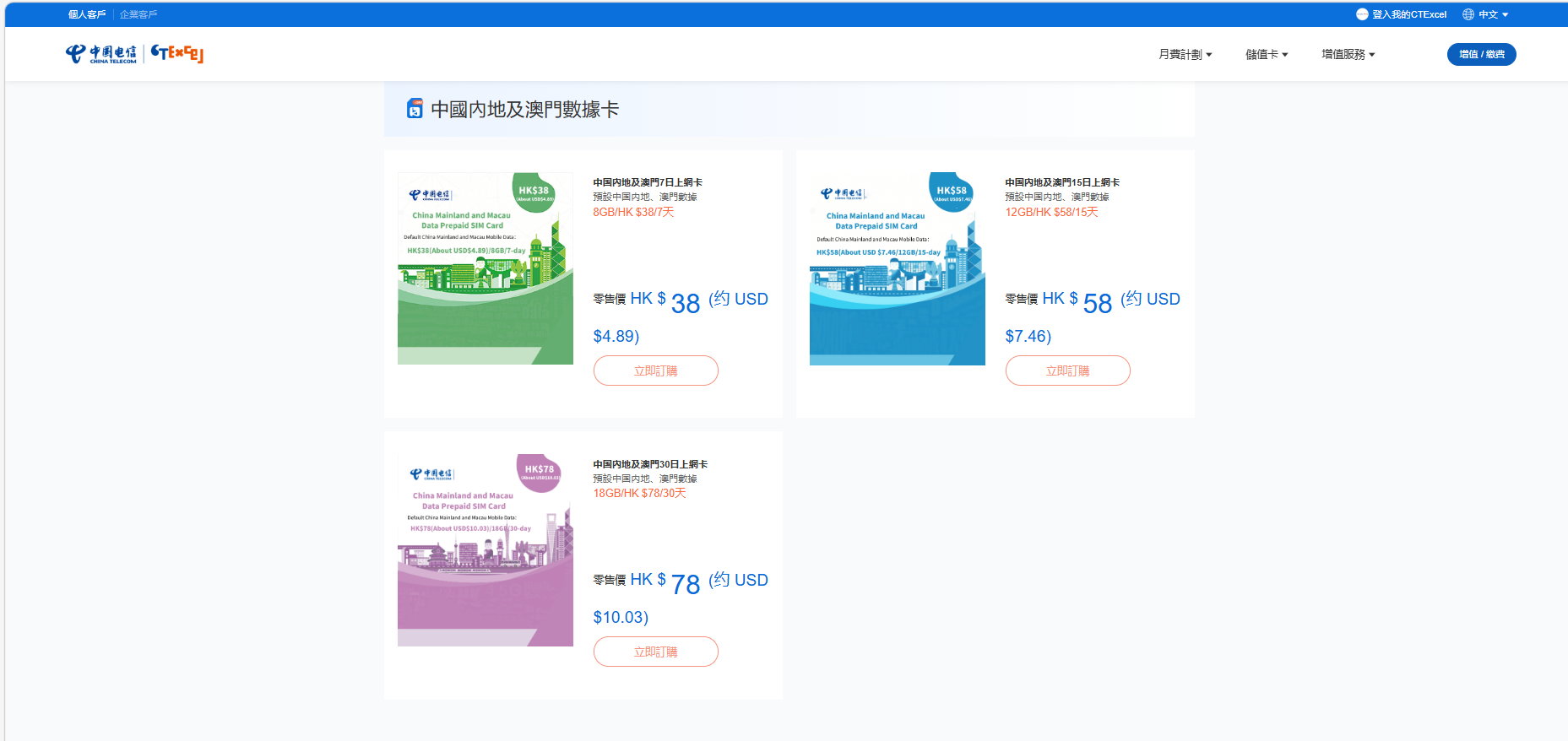Click the China Telecom logo
1568x741 pixels.
click(x=100, y=54)
